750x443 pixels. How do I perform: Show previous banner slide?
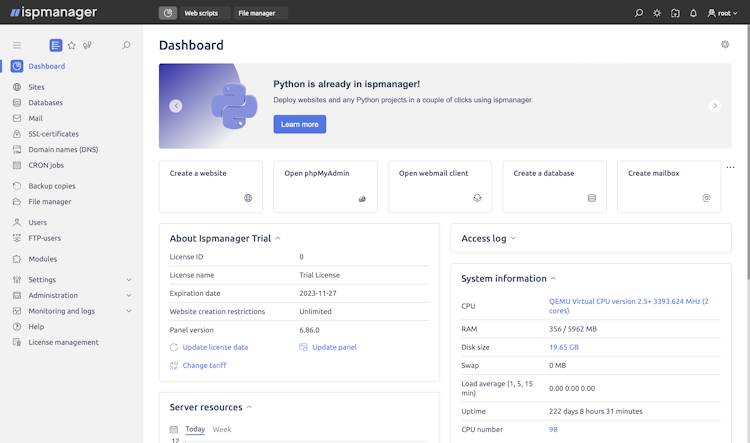pyautogui.click(x=176, y=106)
